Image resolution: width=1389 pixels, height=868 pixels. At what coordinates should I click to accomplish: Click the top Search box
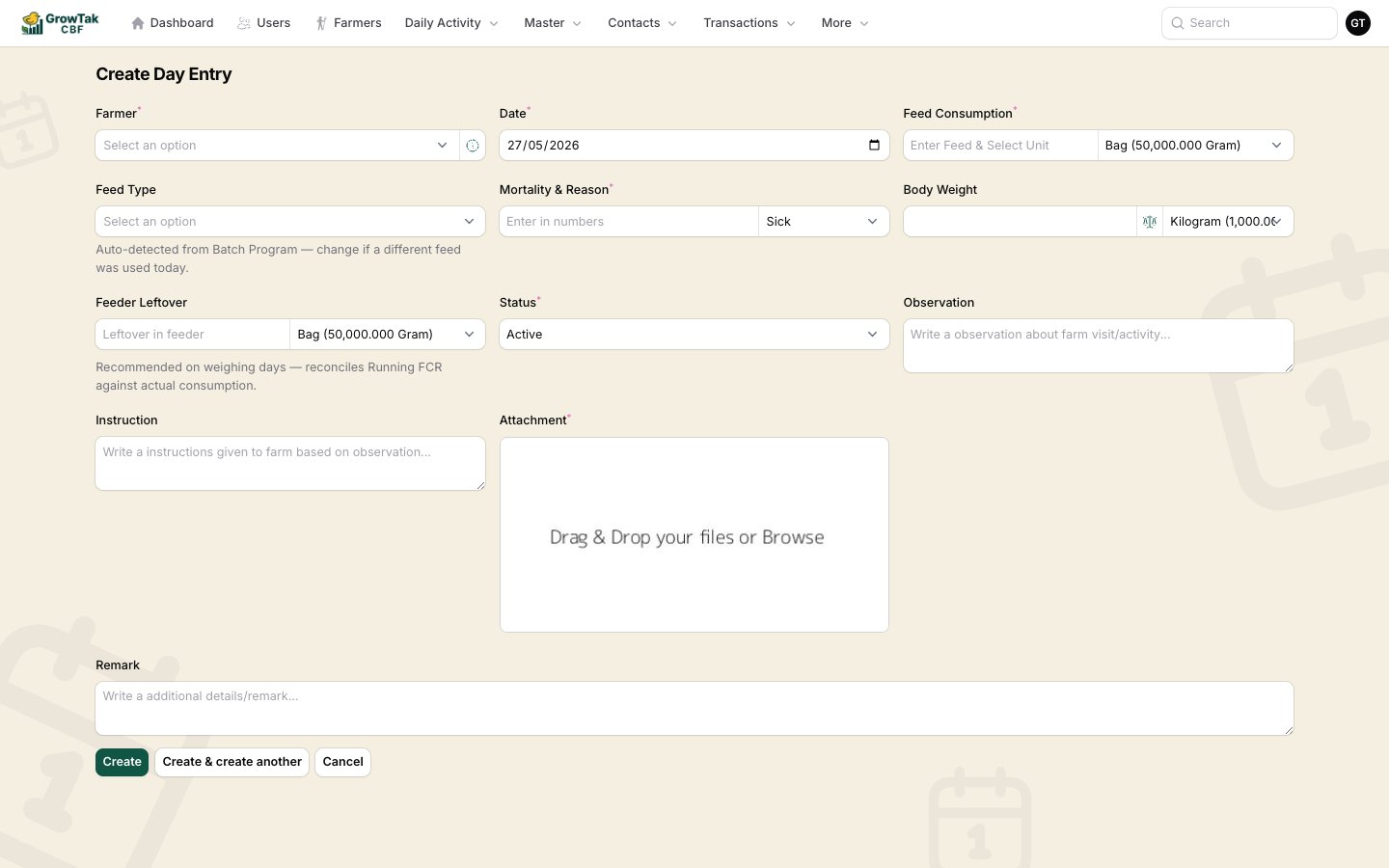(1249, 23)
